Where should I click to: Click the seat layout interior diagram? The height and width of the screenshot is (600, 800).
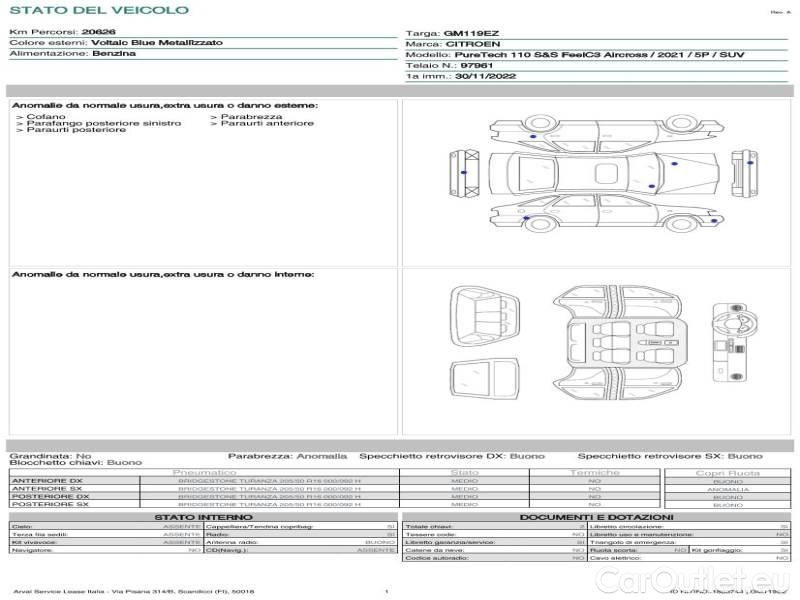click(617, 343)
